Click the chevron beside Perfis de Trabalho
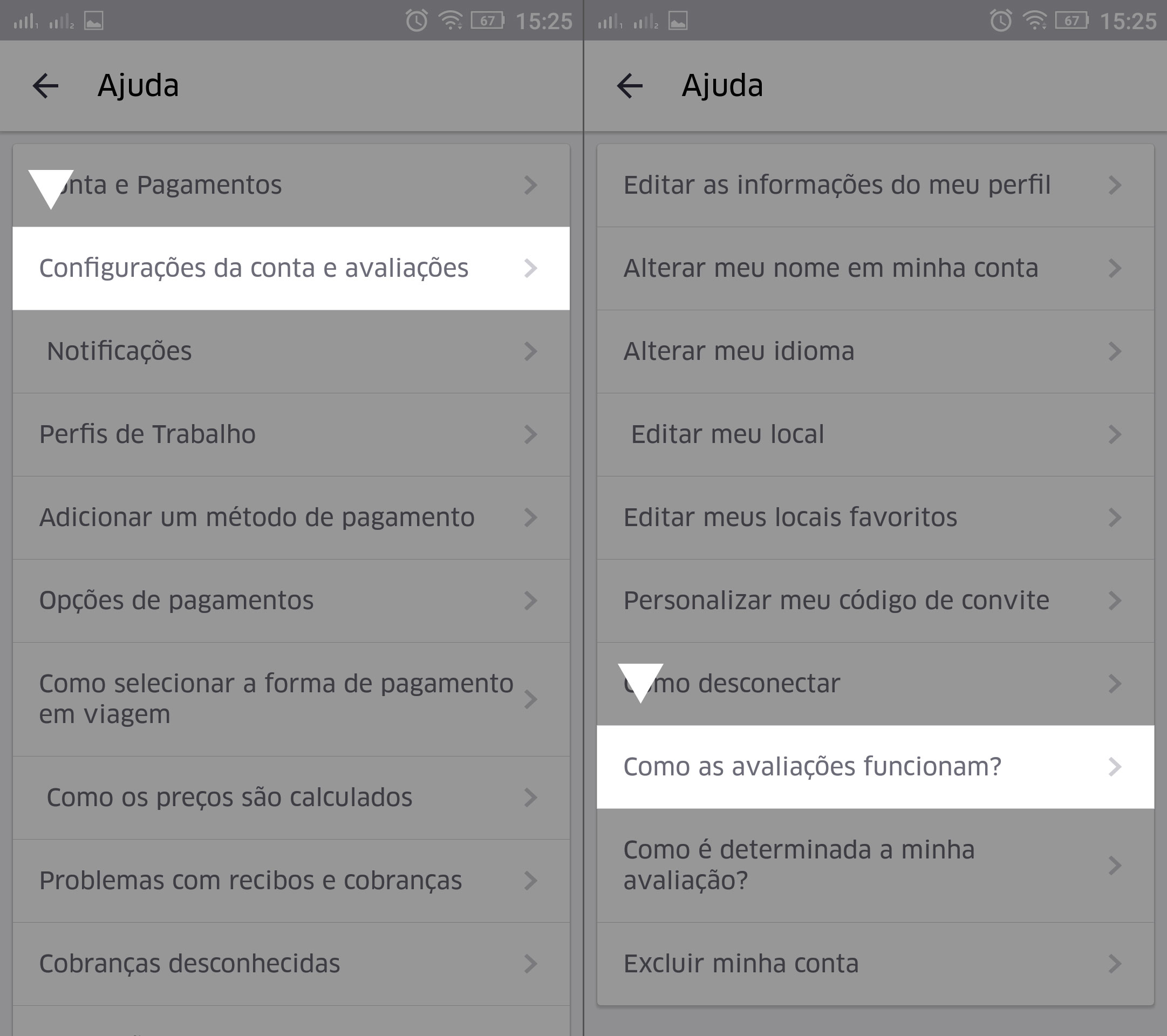The height and width of the screenshot is (1036, 1167). (530, 434)
